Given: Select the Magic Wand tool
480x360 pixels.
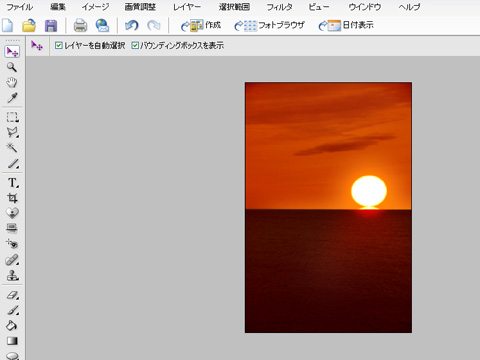Looking at the screenshot, I should click(x=12, y=147).
